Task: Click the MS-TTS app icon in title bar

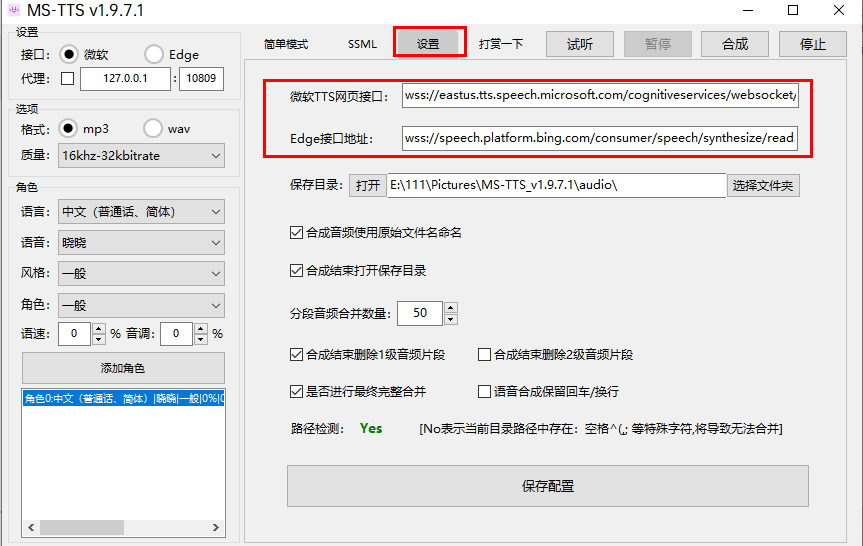Action: [x=14, y=10]
